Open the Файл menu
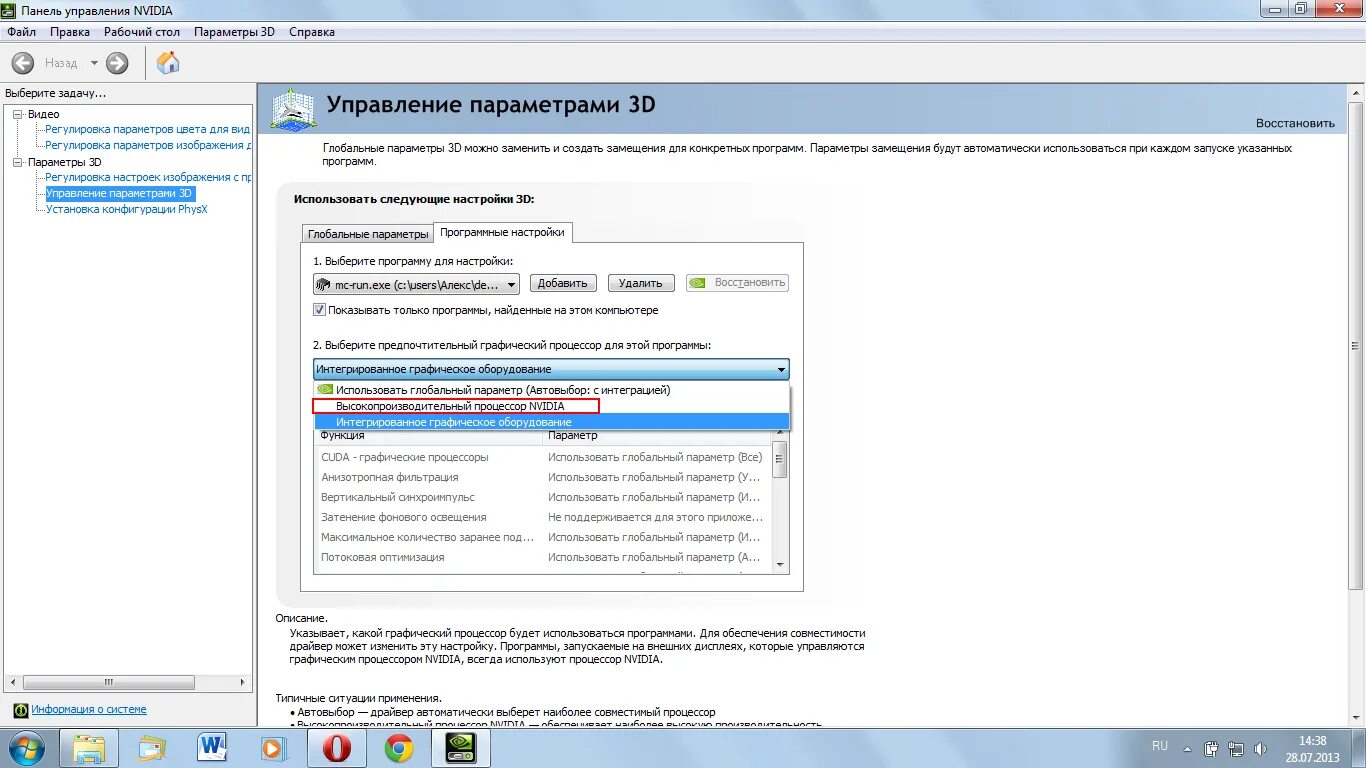This screenshot has height=768, width=1366. (21, 32)
